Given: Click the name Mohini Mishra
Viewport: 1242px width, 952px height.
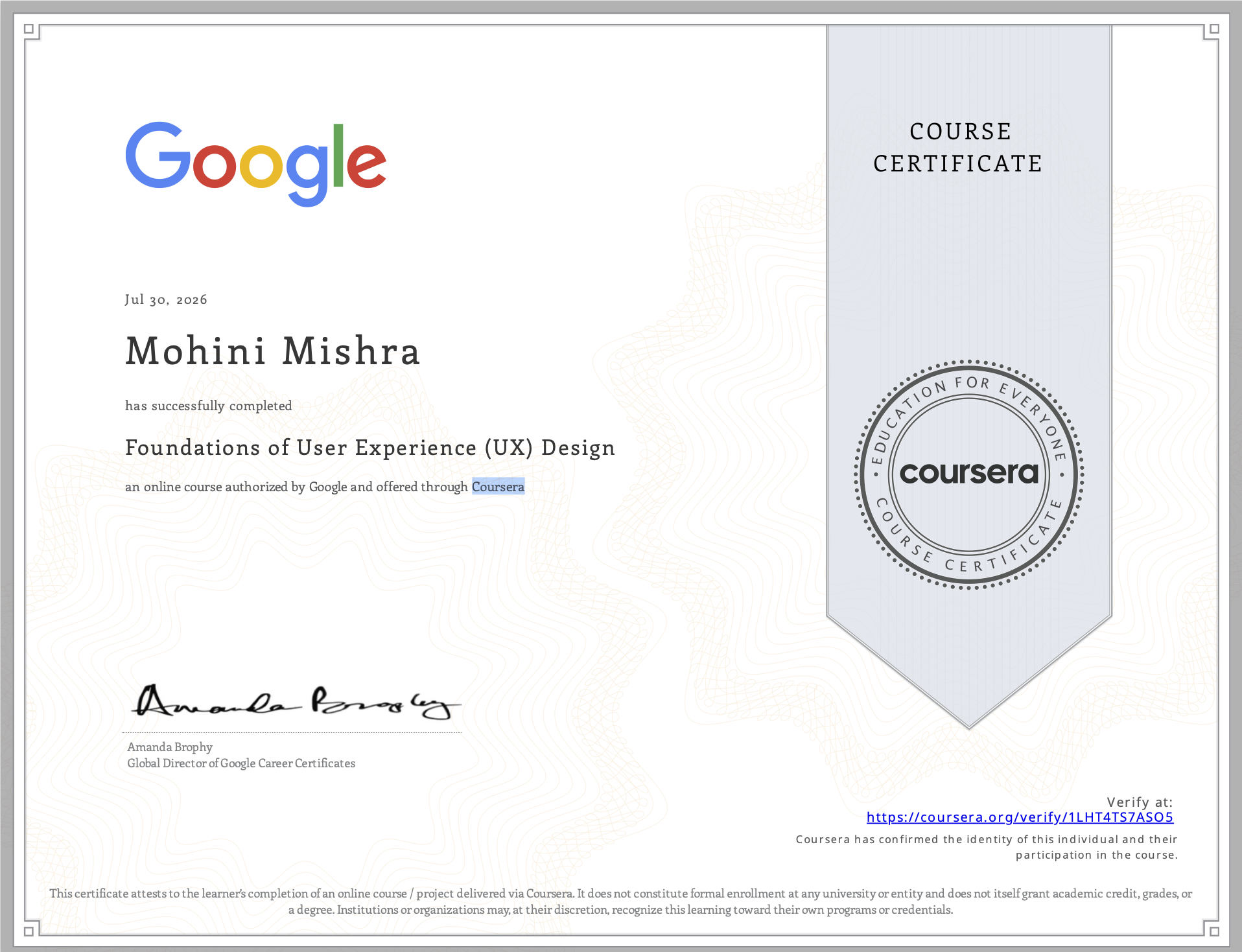Looking at the screenshot, I should point(273,351).
